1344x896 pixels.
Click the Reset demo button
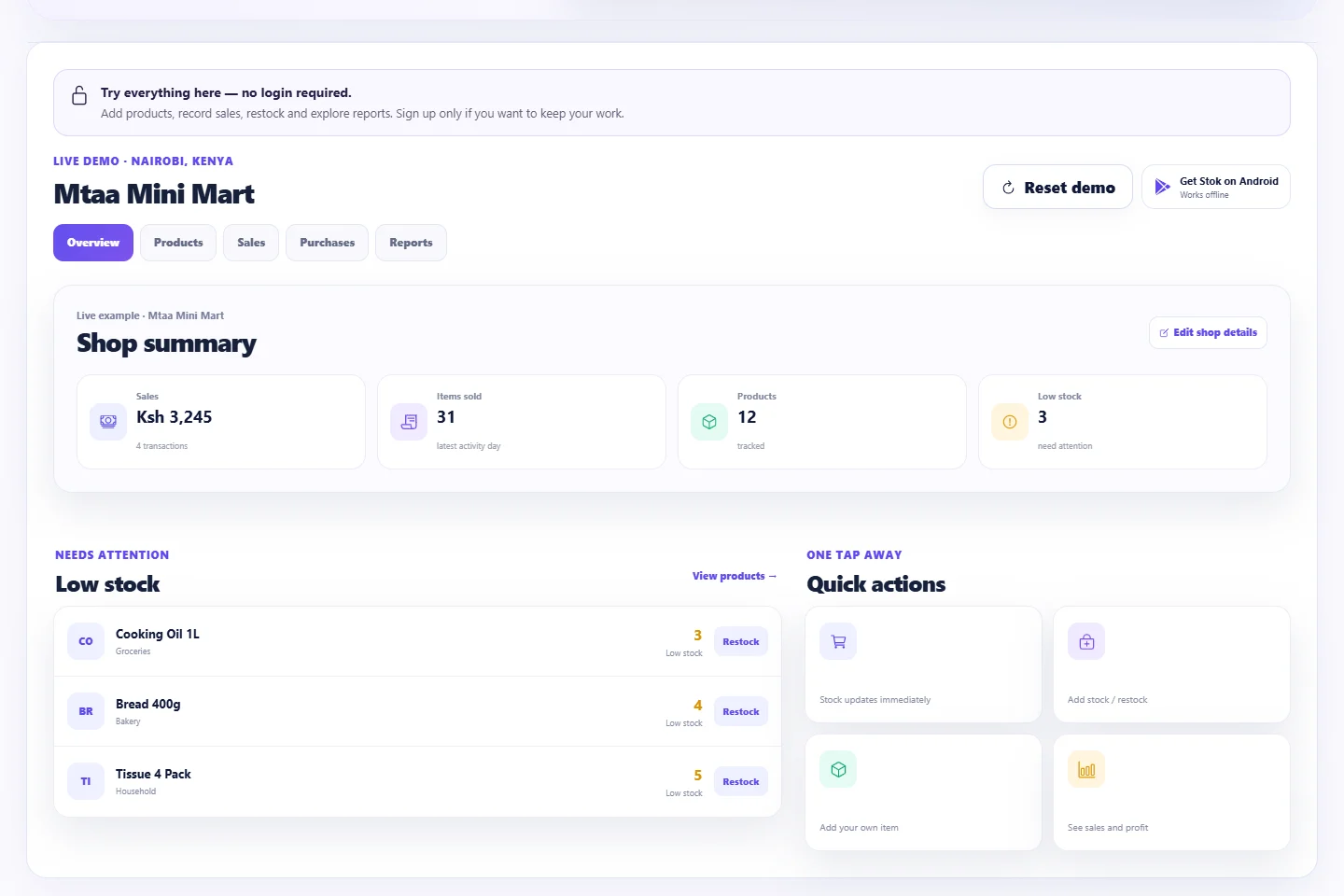pyautogui.click(x=1057, y=187)
